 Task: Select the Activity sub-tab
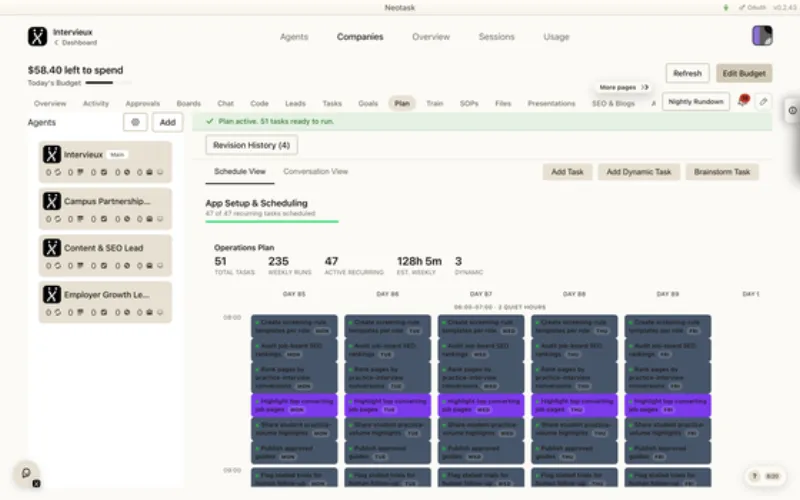click(96, 104)
